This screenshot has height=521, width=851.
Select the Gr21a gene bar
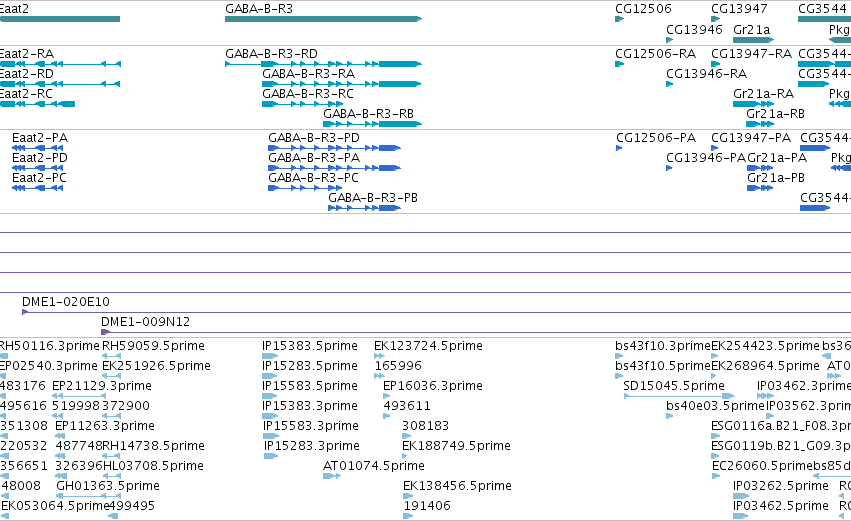click(x=753, y=40)
